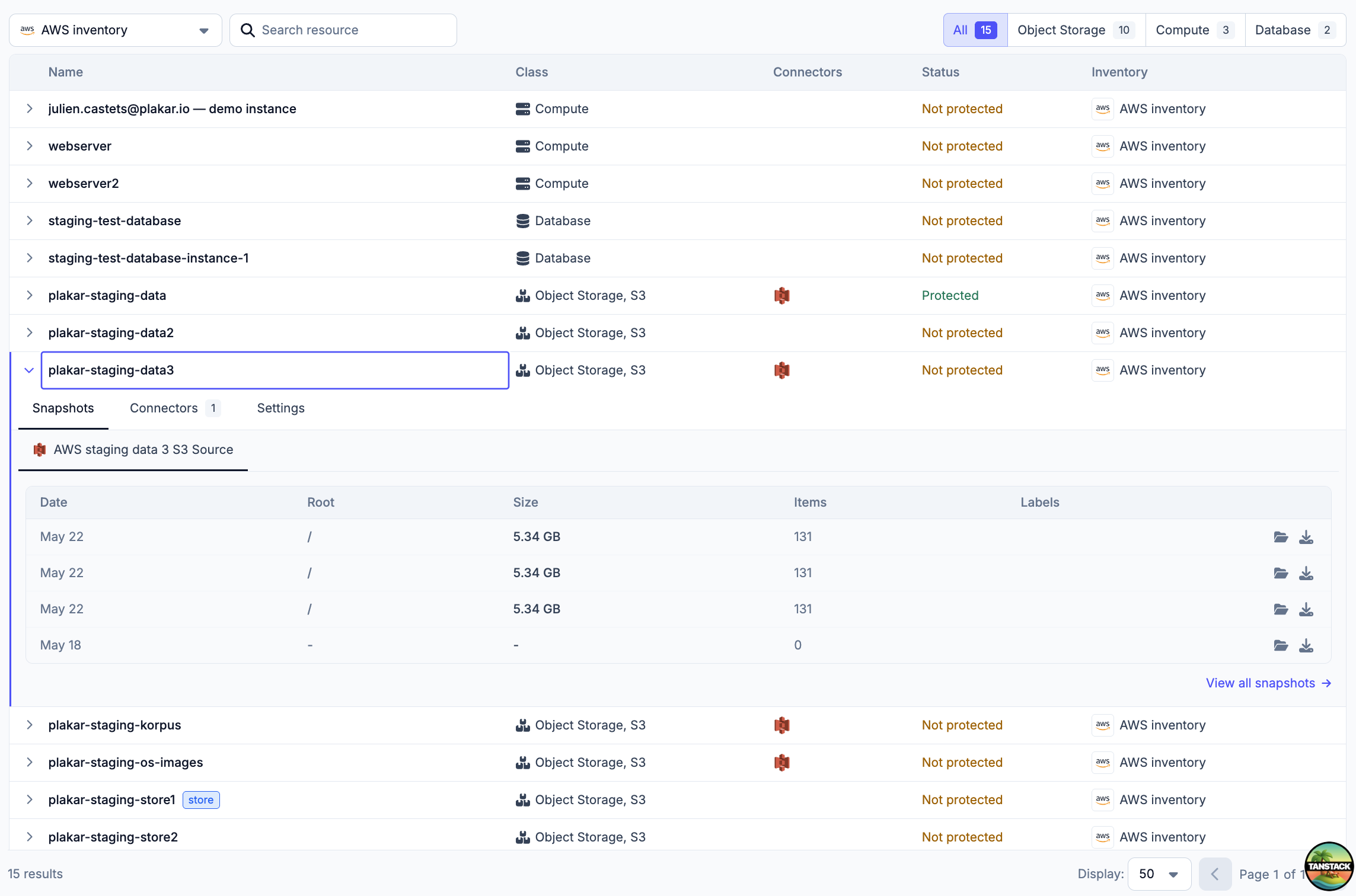Click AWS logo in julien.castets inventory cell

click(1103, 109)
